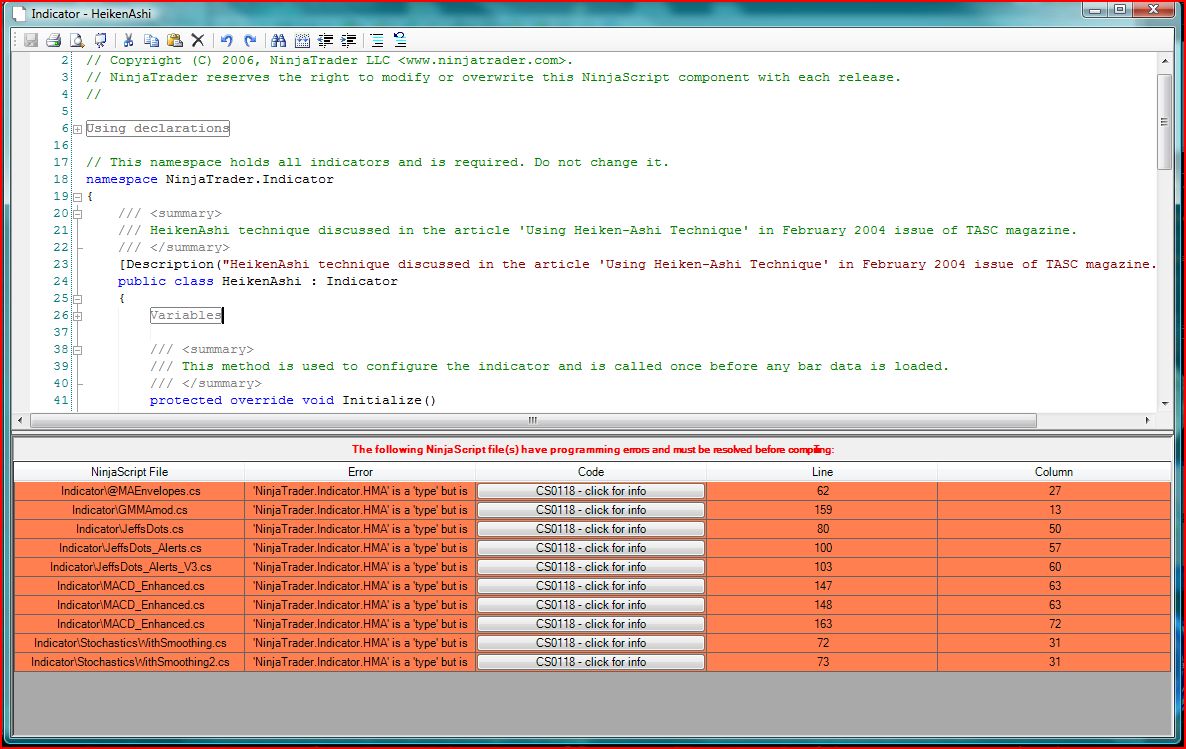Screen dimensions: 1186x749
Task: Click the NinjaScript File column header
Action: coord(129,472)
